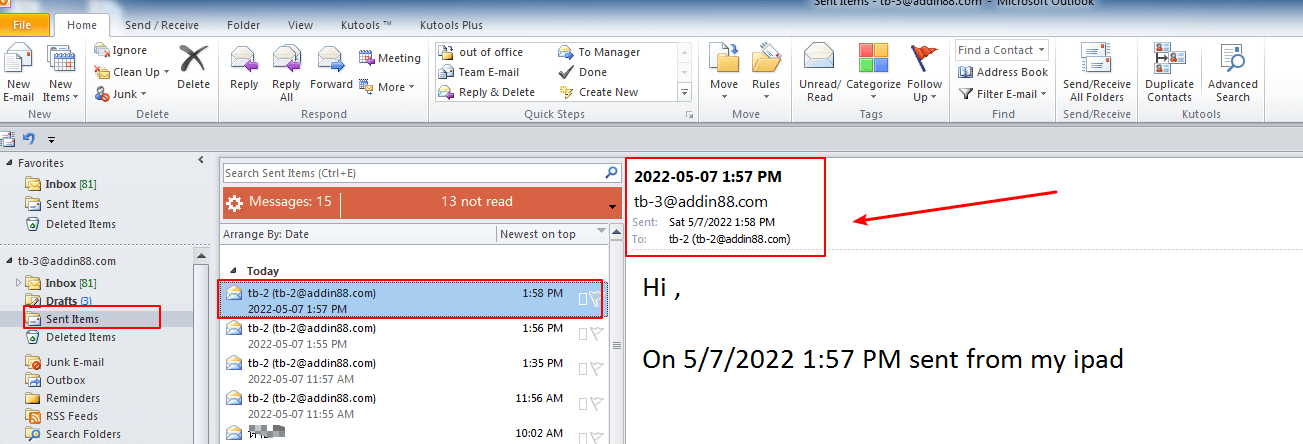Screen dimensions: 1303x444
Task: Forward the selected message
Action: coord(331,68)
